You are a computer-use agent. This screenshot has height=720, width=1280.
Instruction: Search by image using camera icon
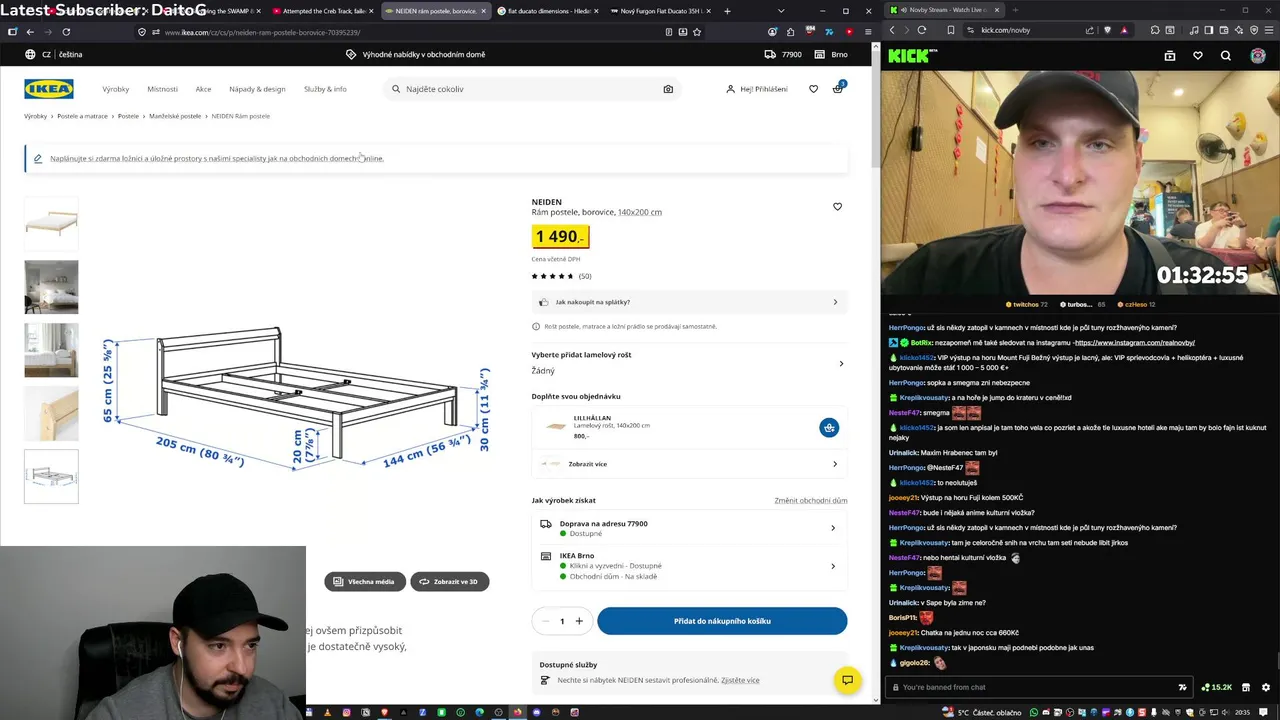[668, 89]
